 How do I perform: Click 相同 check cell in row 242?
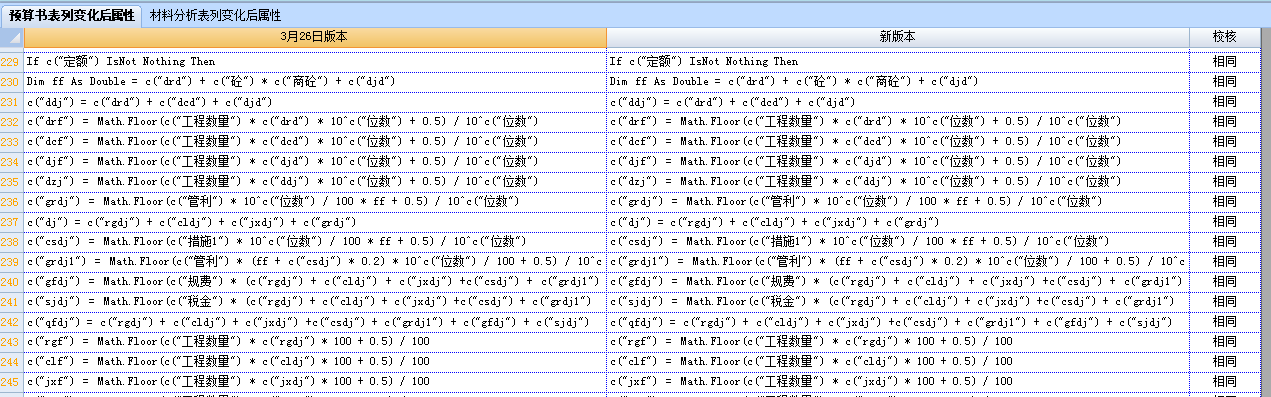(x=1224, y=322)
